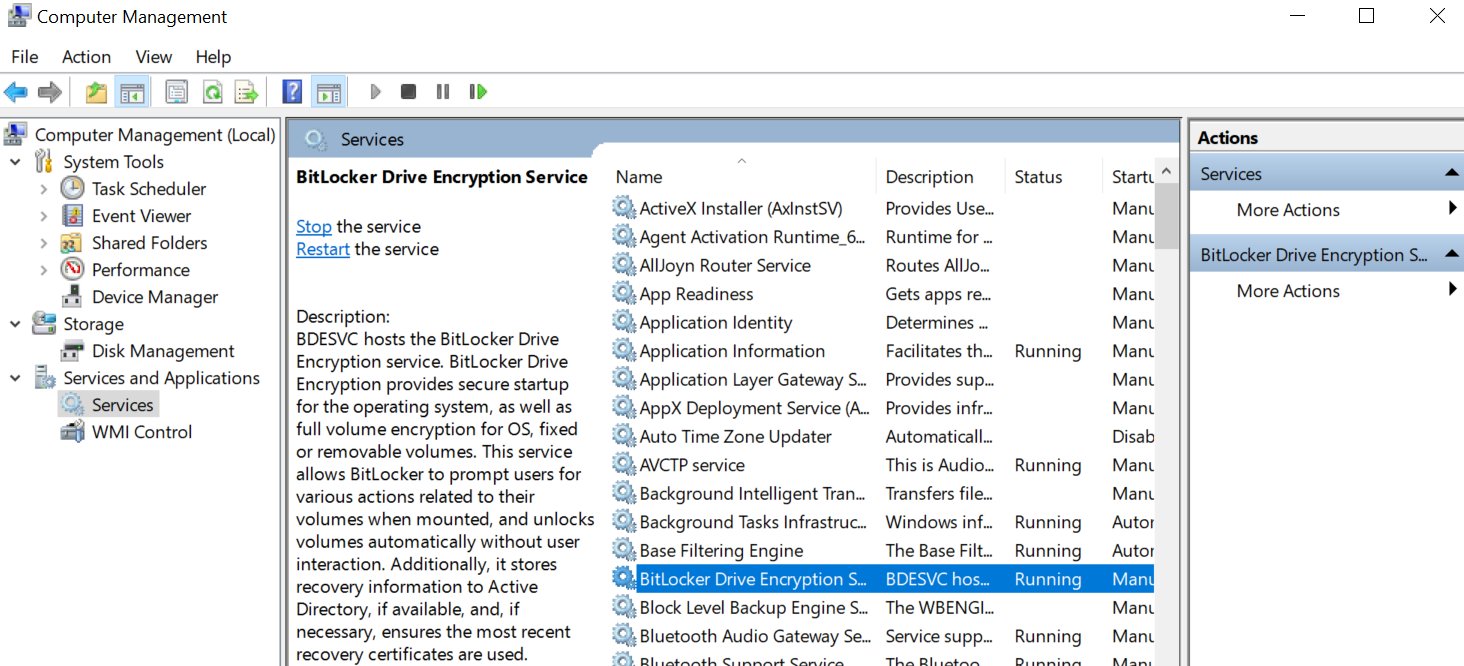Click the WMI Control icon
The image size is (1464, 666).
tap(72, 432)
